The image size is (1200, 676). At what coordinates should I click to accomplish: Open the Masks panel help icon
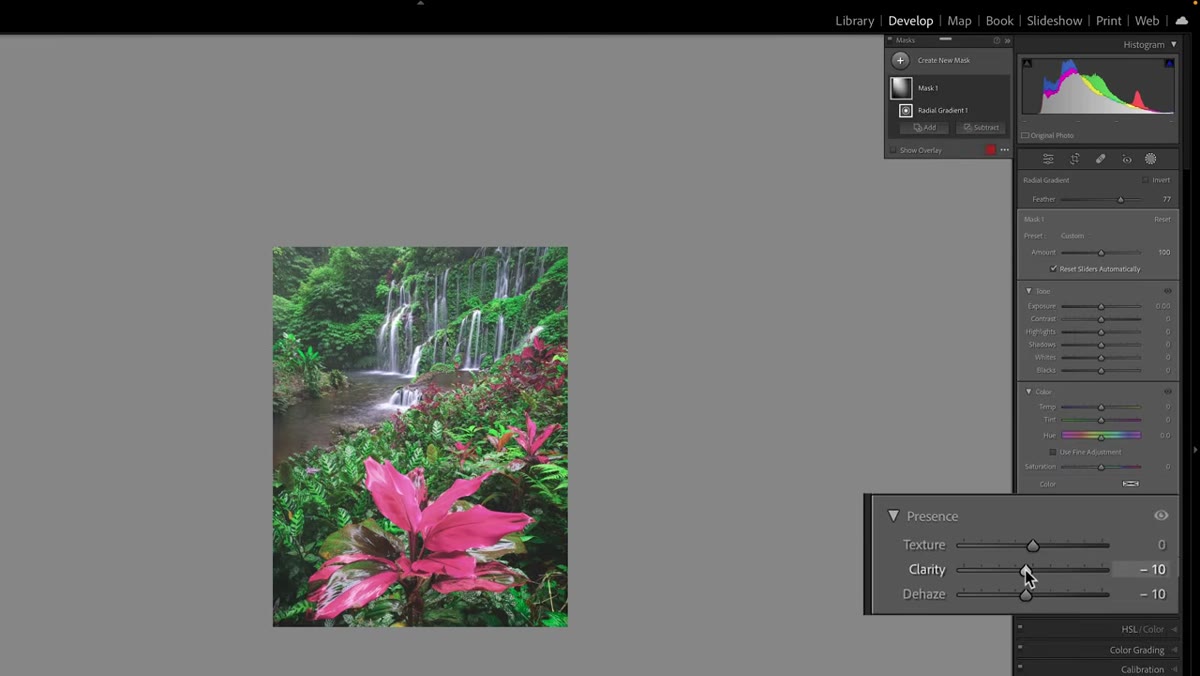(996, 40)
